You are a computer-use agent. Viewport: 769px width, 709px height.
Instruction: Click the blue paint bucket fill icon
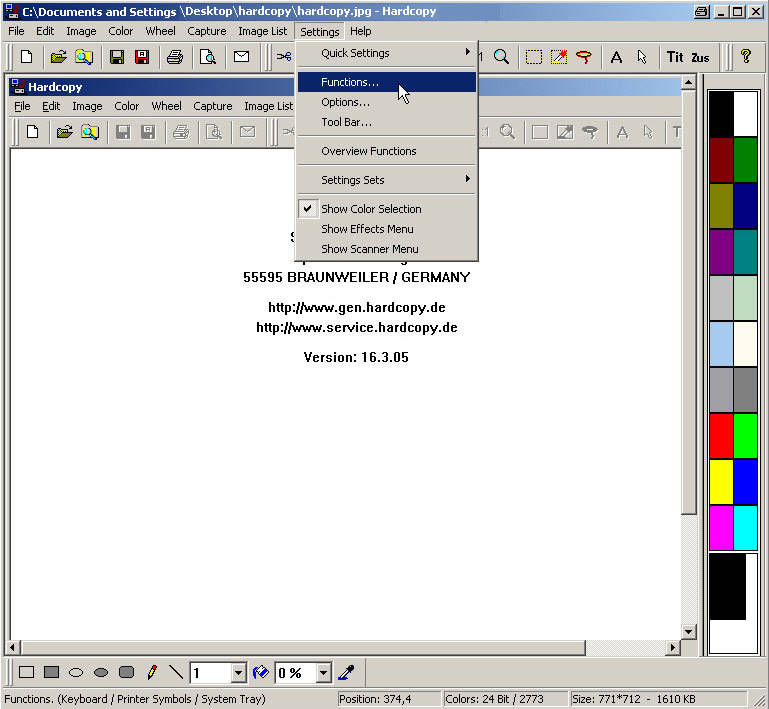point(260,672)
